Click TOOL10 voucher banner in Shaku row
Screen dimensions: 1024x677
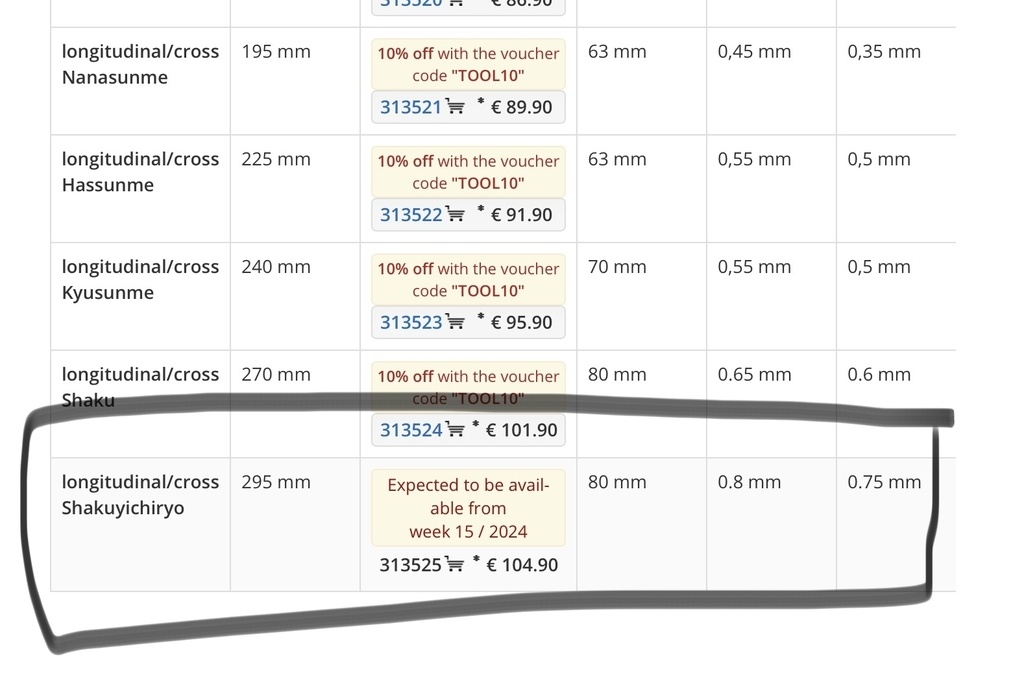[x=468, y=387]
